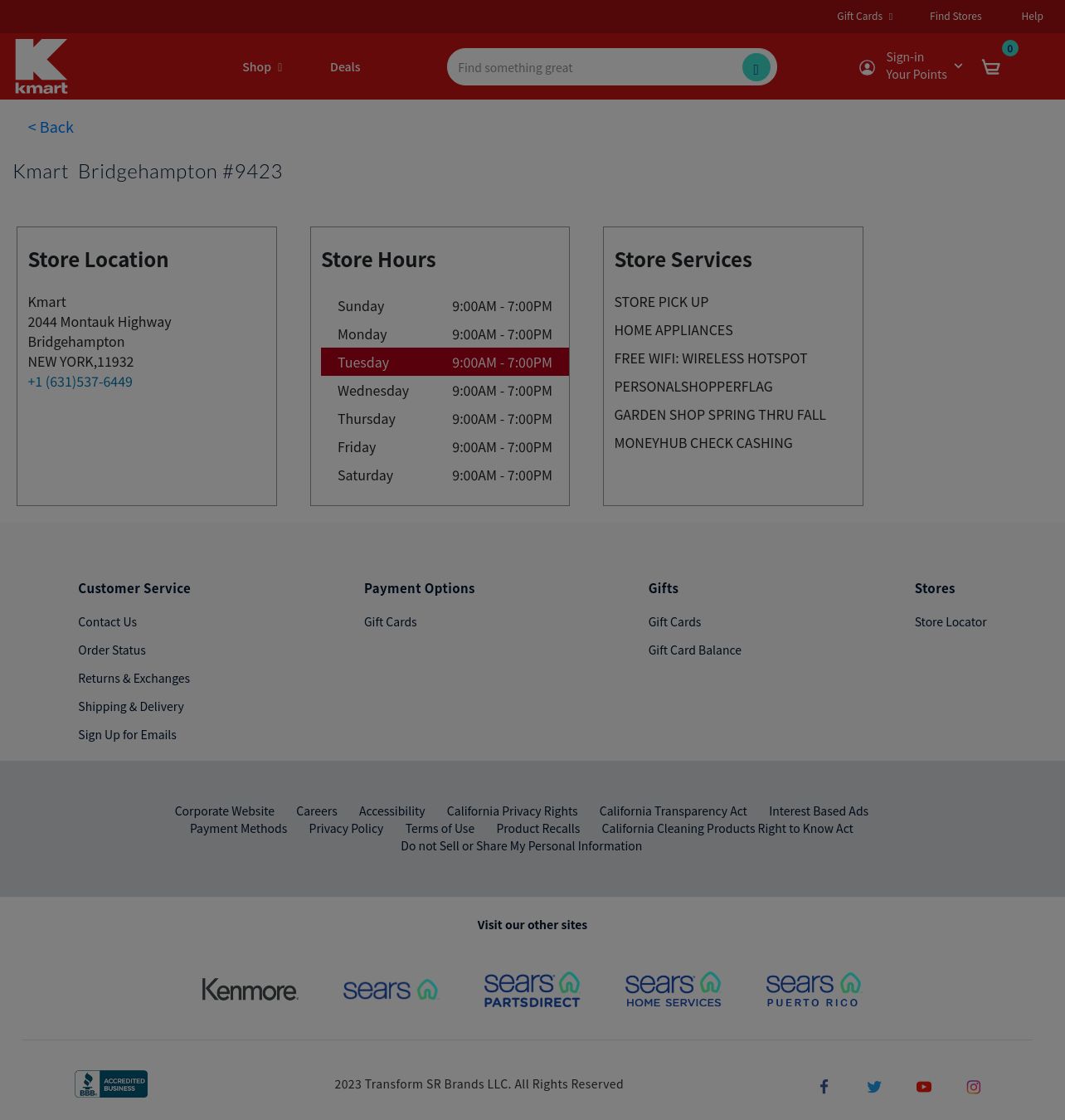Open Kmart YouTube channel icon
This screenshot has height=1120, width=1065.
pos(924,1086)
